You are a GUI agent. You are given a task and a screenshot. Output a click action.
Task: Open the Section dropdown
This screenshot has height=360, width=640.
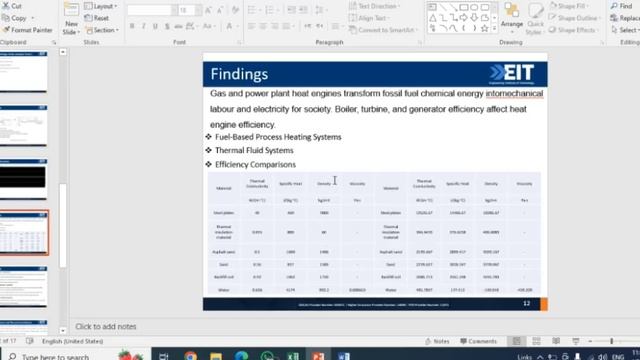(x=102, y=30)
